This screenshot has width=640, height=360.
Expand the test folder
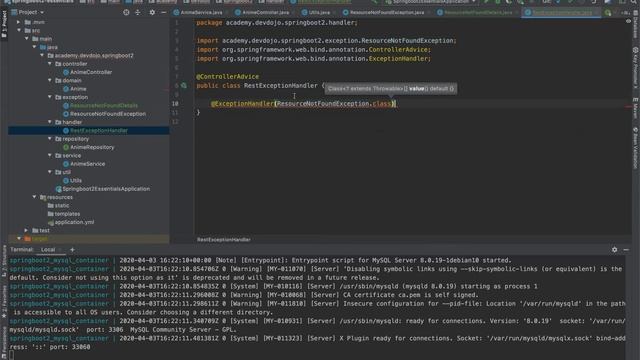tap(27, 231)
